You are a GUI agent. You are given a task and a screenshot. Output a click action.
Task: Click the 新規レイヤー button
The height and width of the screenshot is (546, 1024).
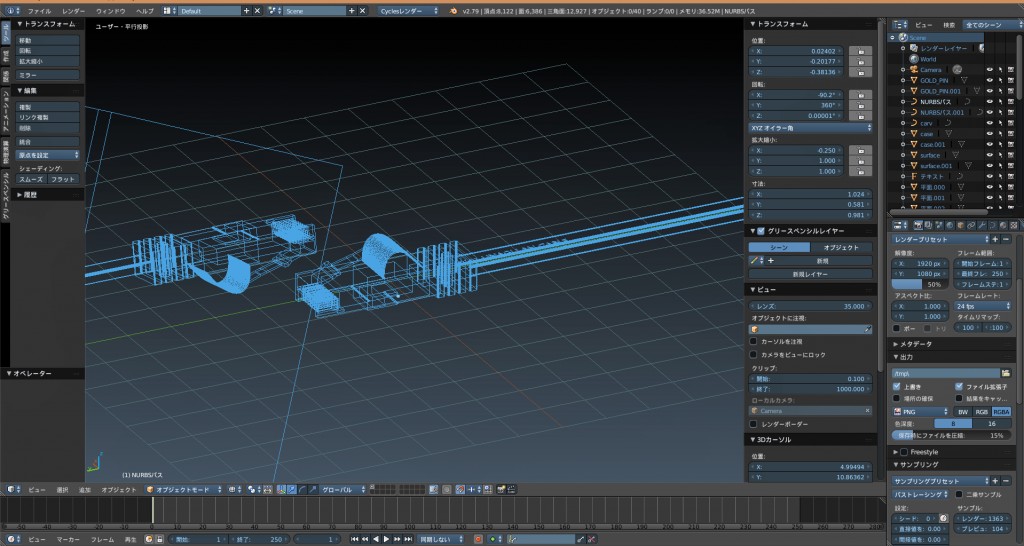pos(810,273)
